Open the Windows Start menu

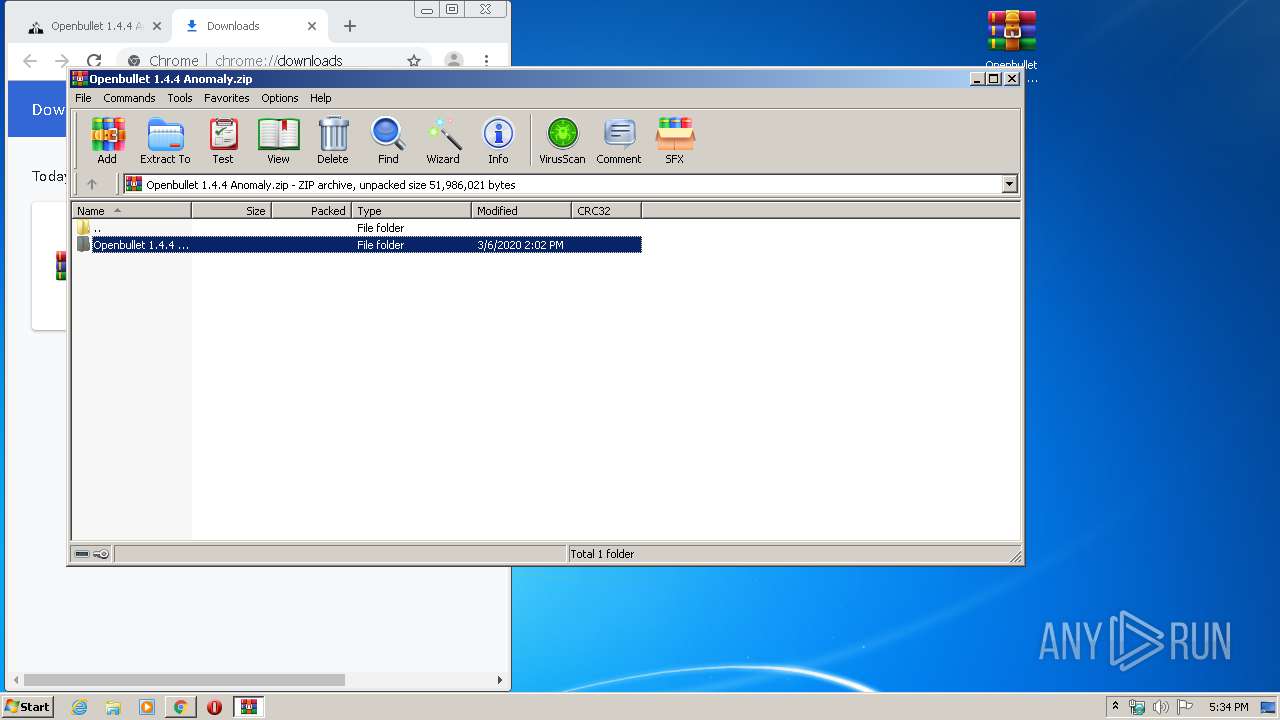click(28, 707)
